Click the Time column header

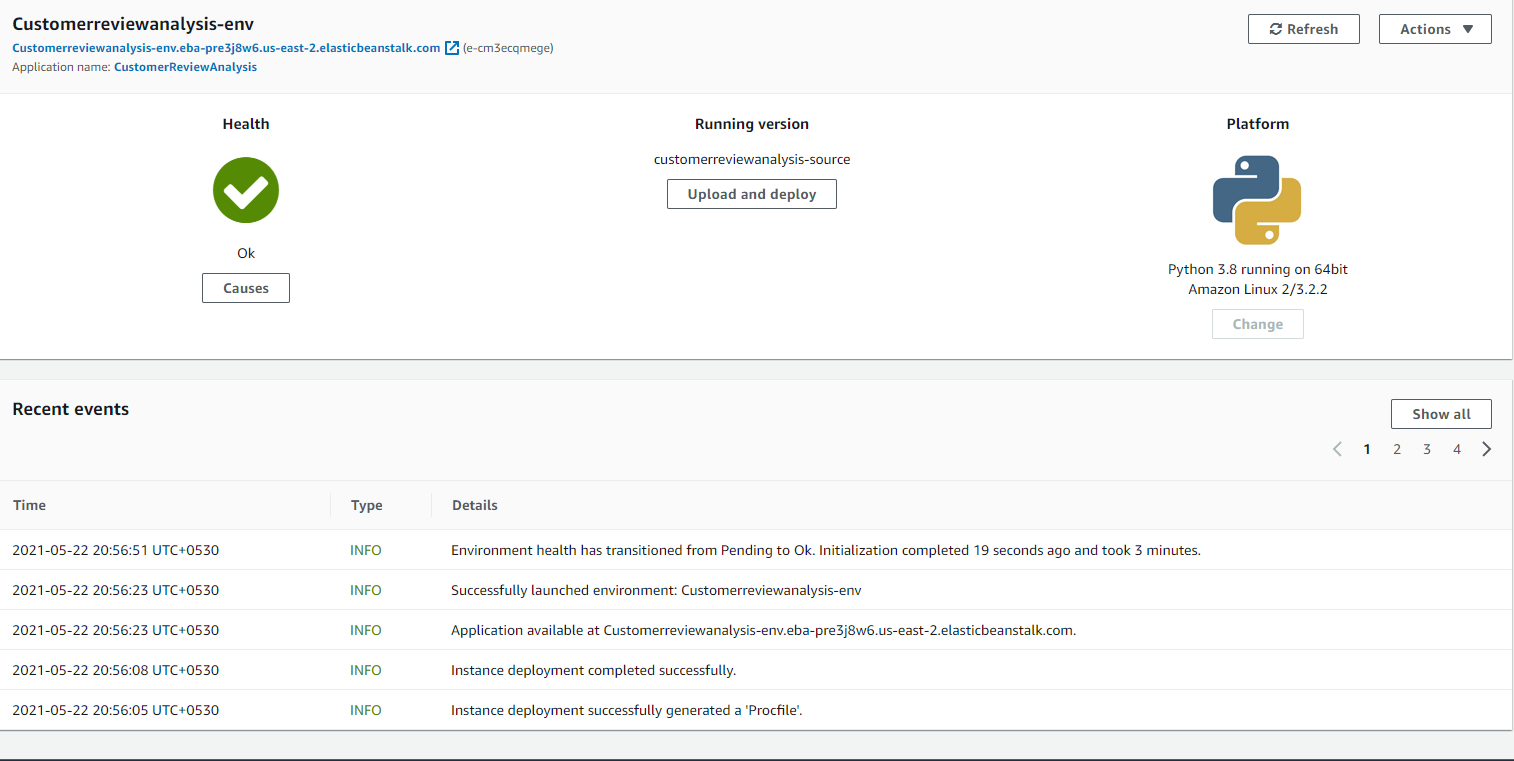pyautogui.click(x=29, y=505)
